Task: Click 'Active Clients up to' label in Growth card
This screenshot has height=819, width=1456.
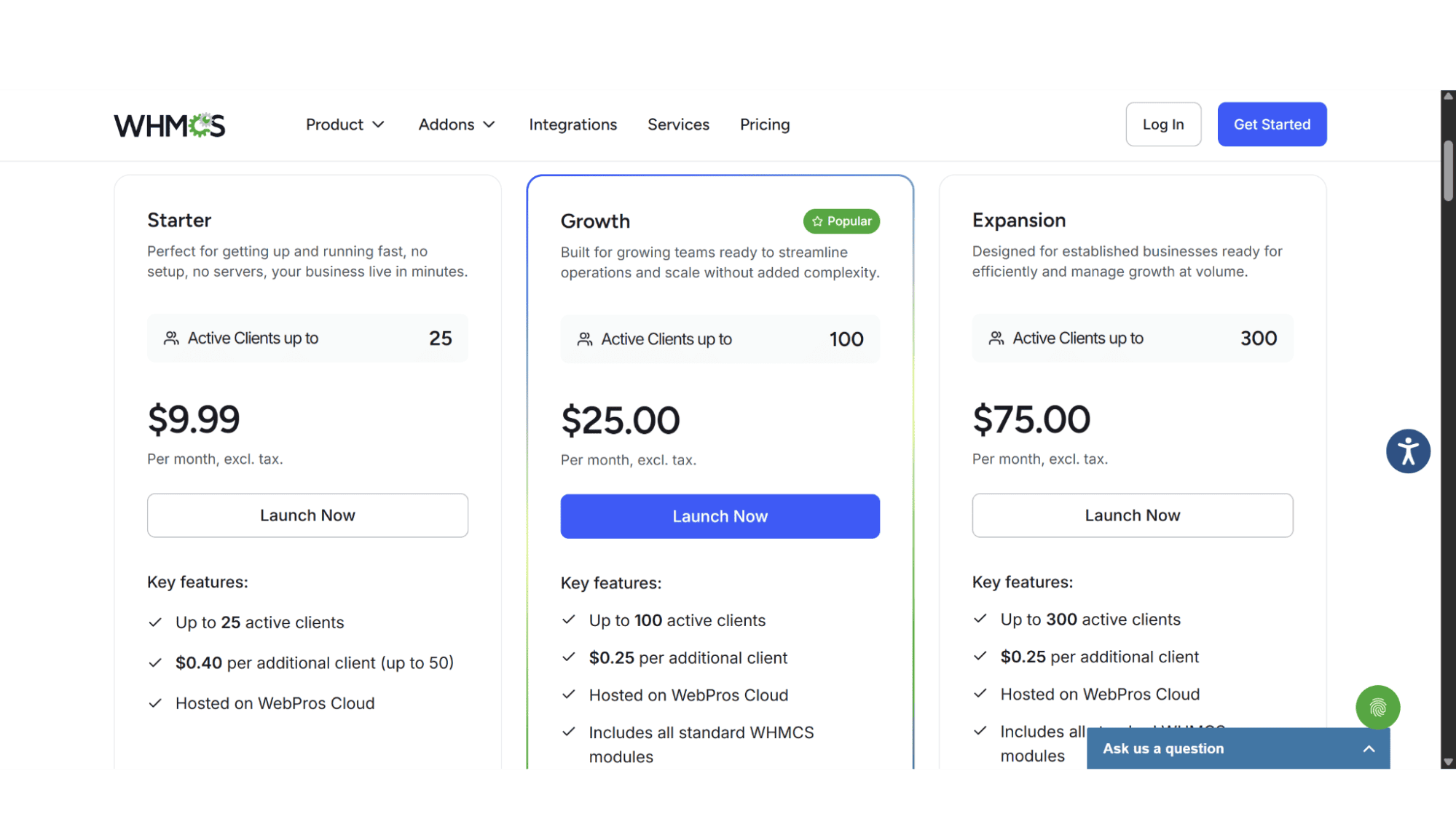Action: click(666, 339)
